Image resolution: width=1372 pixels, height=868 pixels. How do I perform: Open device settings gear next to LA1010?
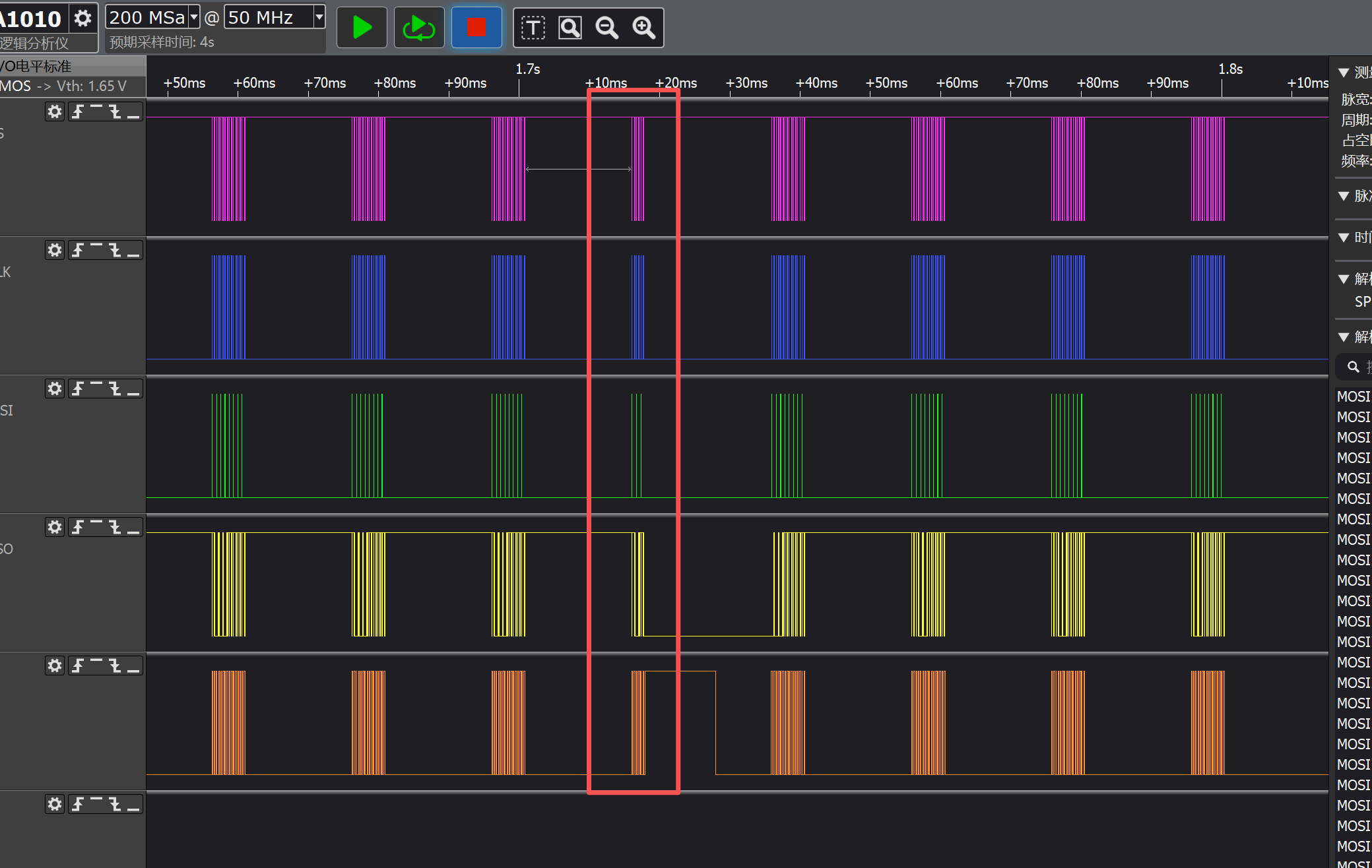[82, 18]
